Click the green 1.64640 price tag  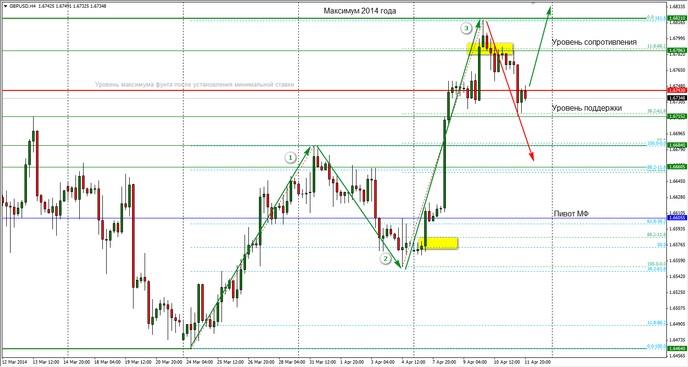coord(676,348)
